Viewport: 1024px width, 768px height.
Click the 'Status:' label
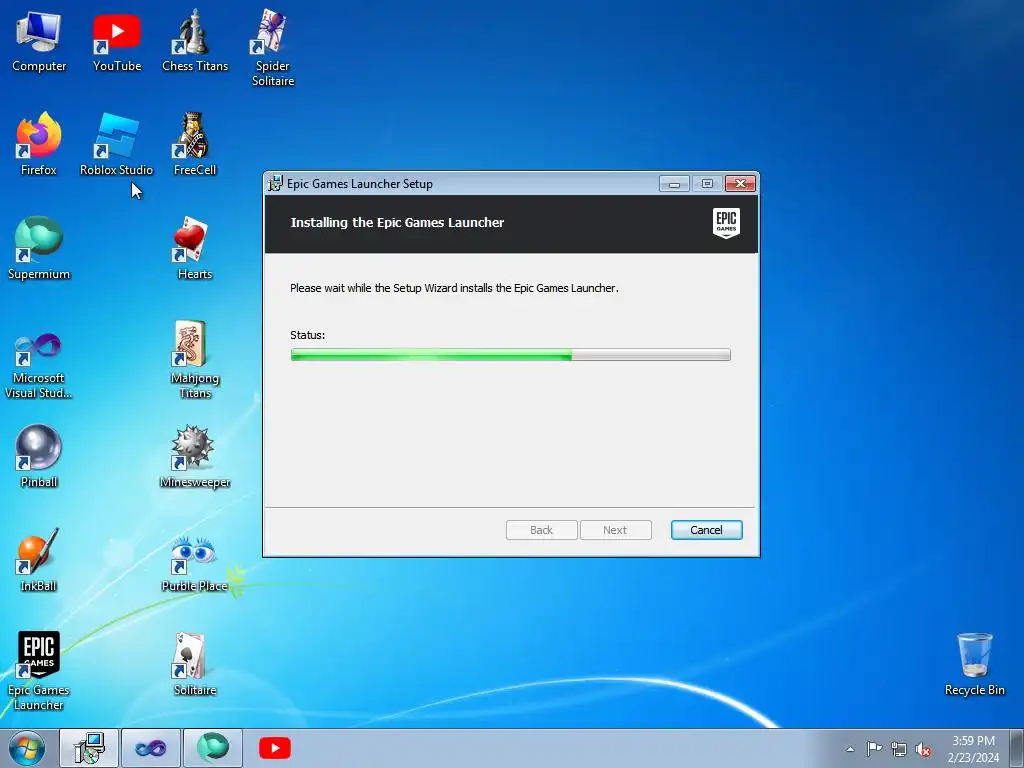[x=308, y=335]
